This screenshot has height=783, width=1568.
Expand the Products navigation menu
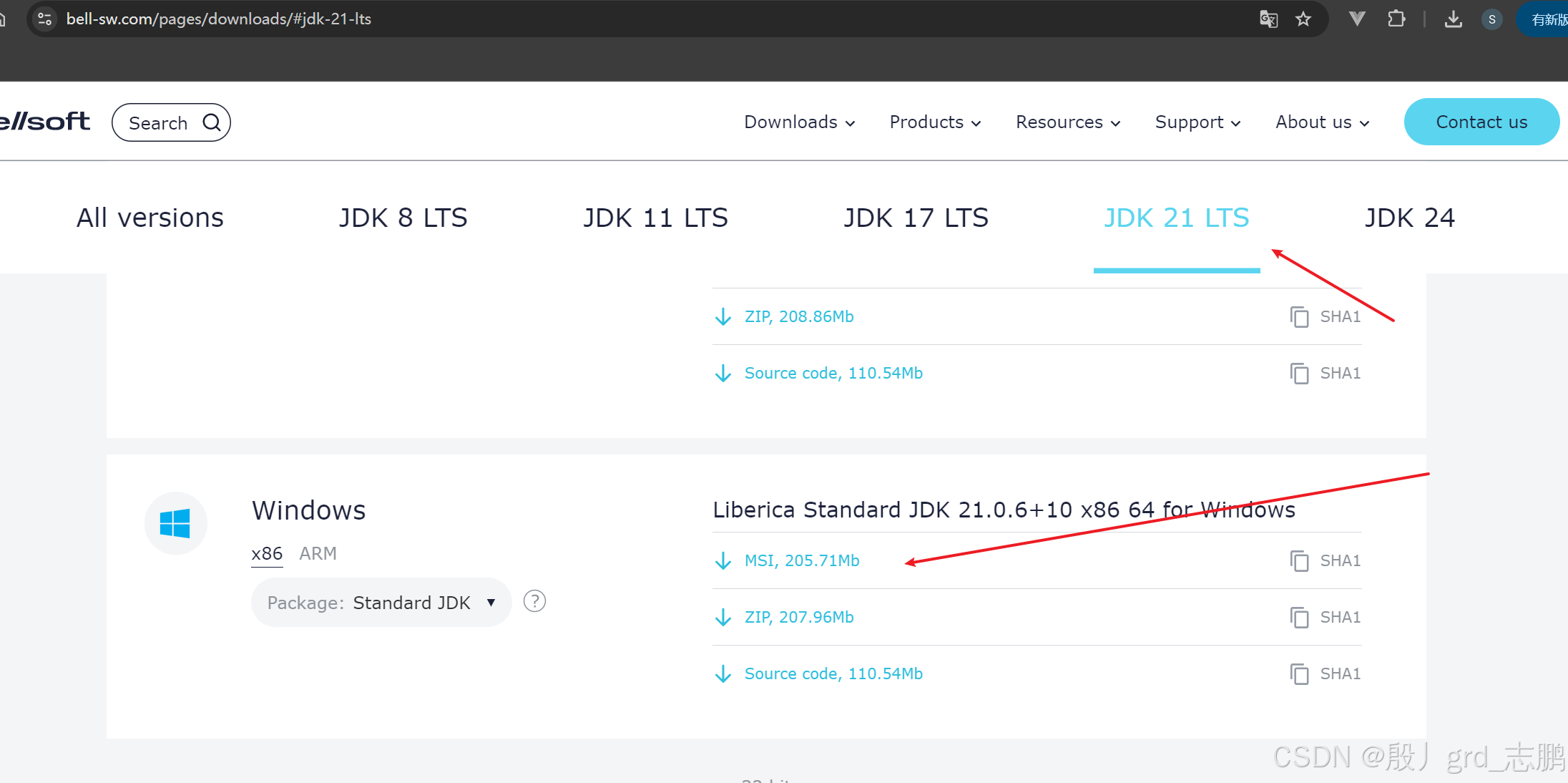[x=934, y=122]
